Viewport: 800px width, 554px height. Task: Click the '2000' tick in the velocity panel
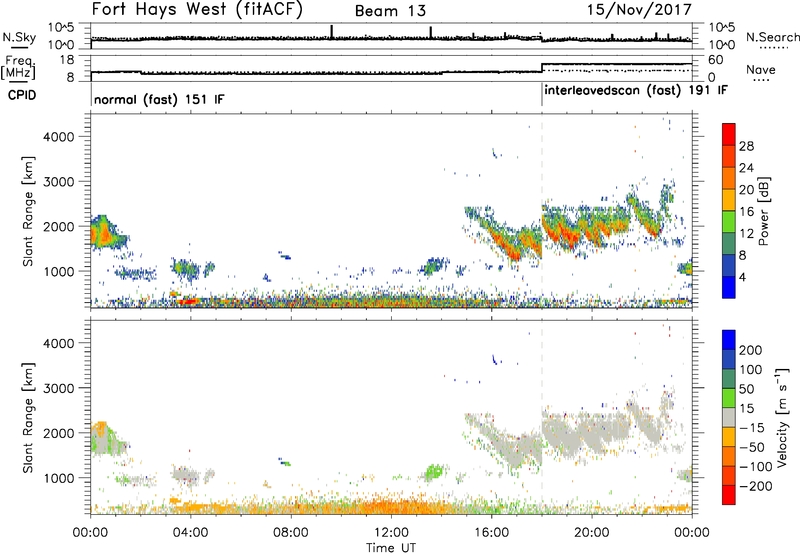[x=59, y=433]
